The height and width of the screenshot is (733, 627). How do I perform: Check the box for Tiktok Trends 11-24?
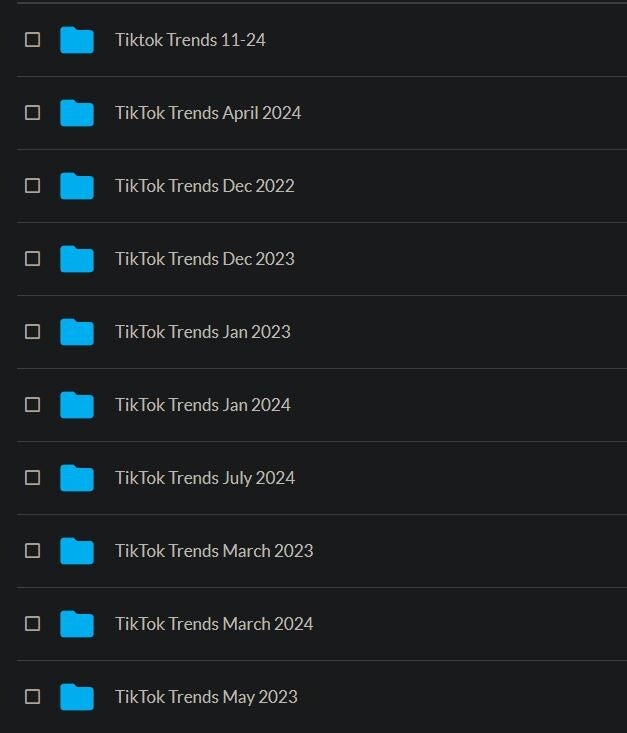point(33,40)
